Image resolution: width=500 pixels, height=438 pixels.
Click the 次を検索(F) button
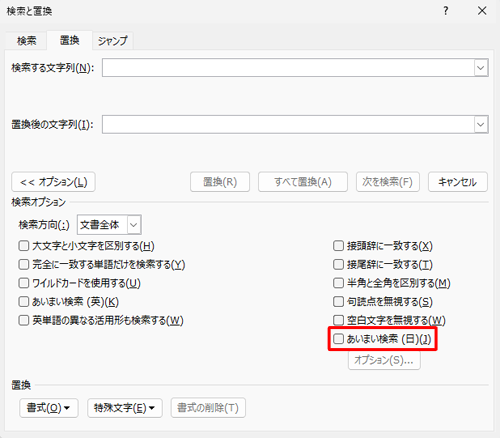coord(388,182)
